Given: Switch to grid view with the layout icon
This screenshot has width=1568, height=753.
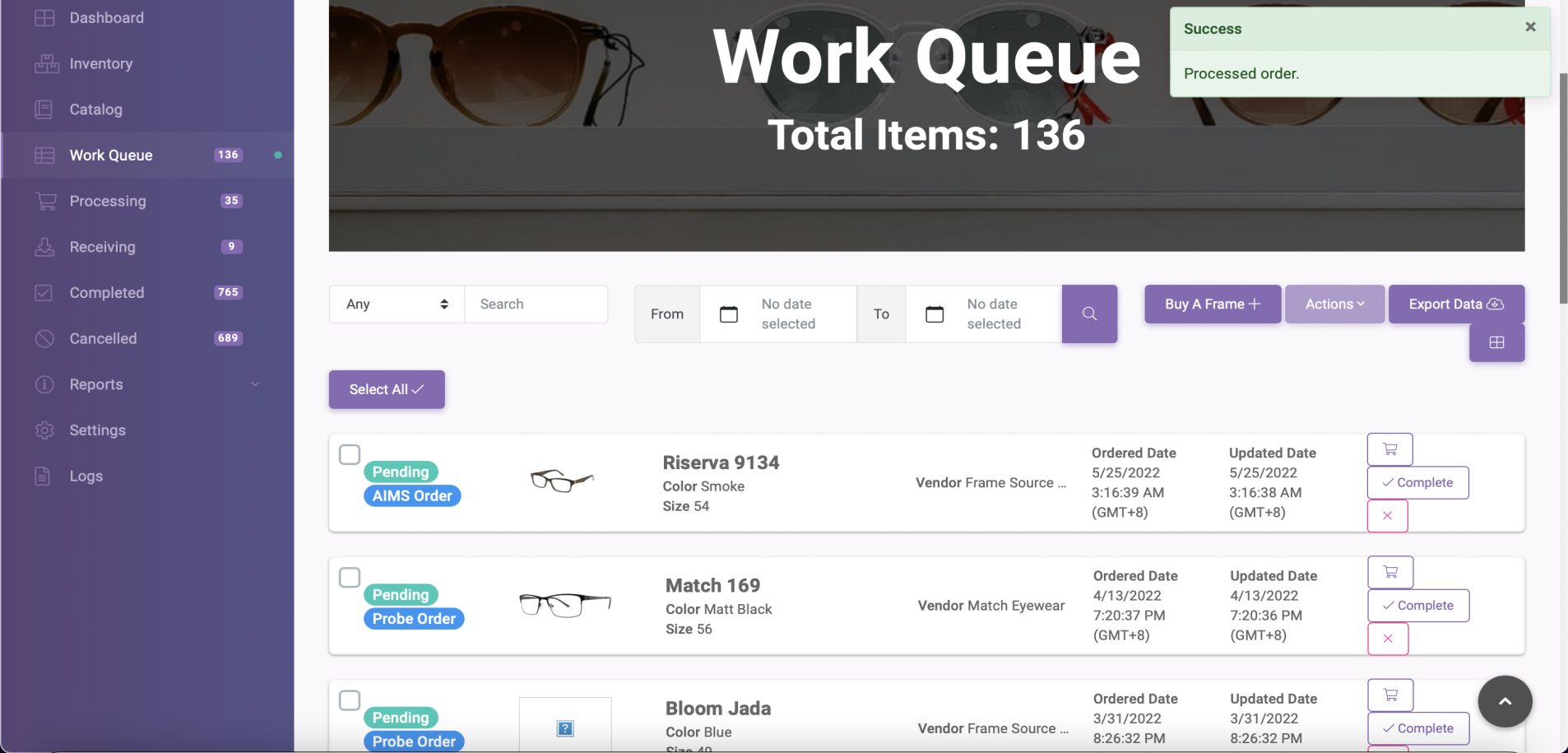Looking at the screenshot, I should (1496, 342).
